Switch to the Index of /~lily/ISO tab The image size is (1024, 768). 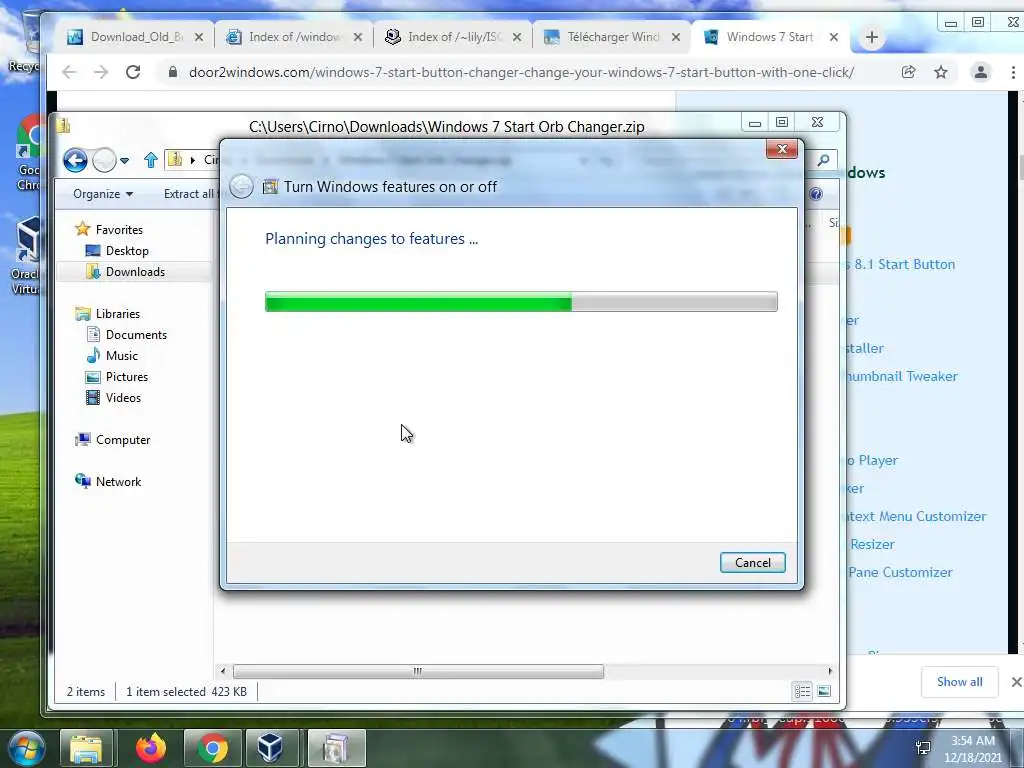point(453,37)
